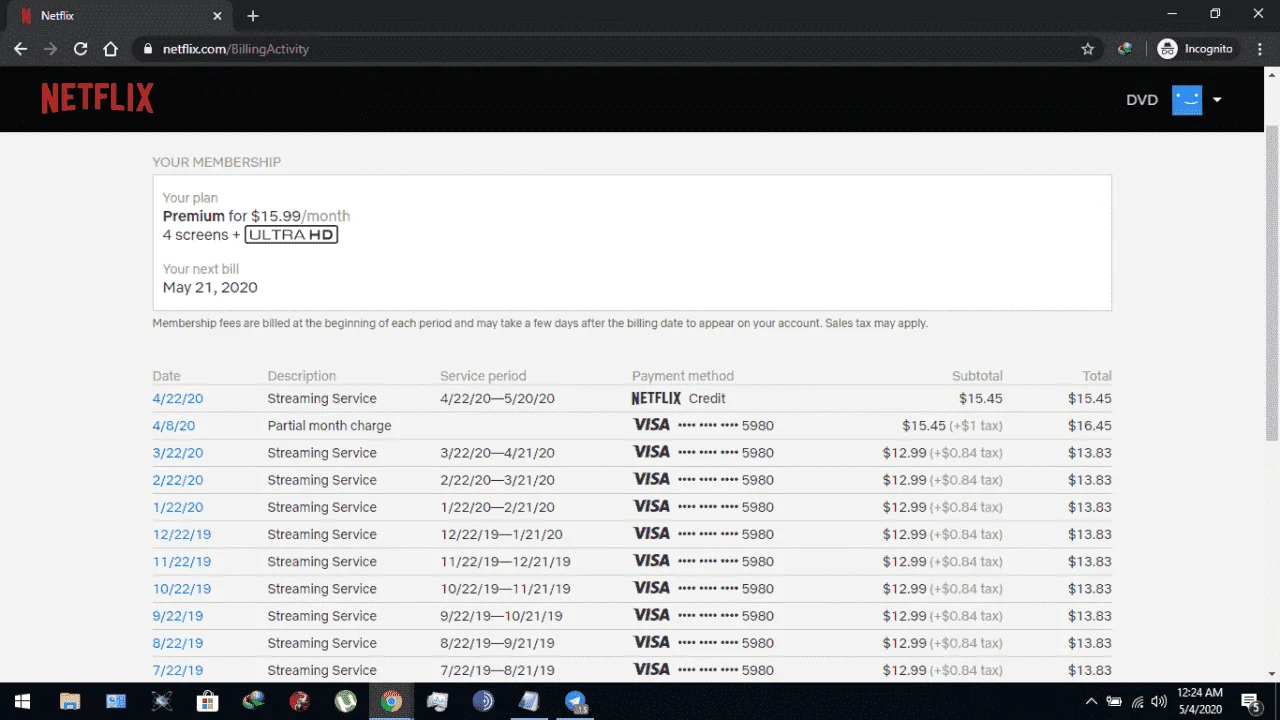The width and height of the screenshot is (1280, 720).
Task: Click VISA logo in 4/8/20 row
Action: click(x=652, y=425)
